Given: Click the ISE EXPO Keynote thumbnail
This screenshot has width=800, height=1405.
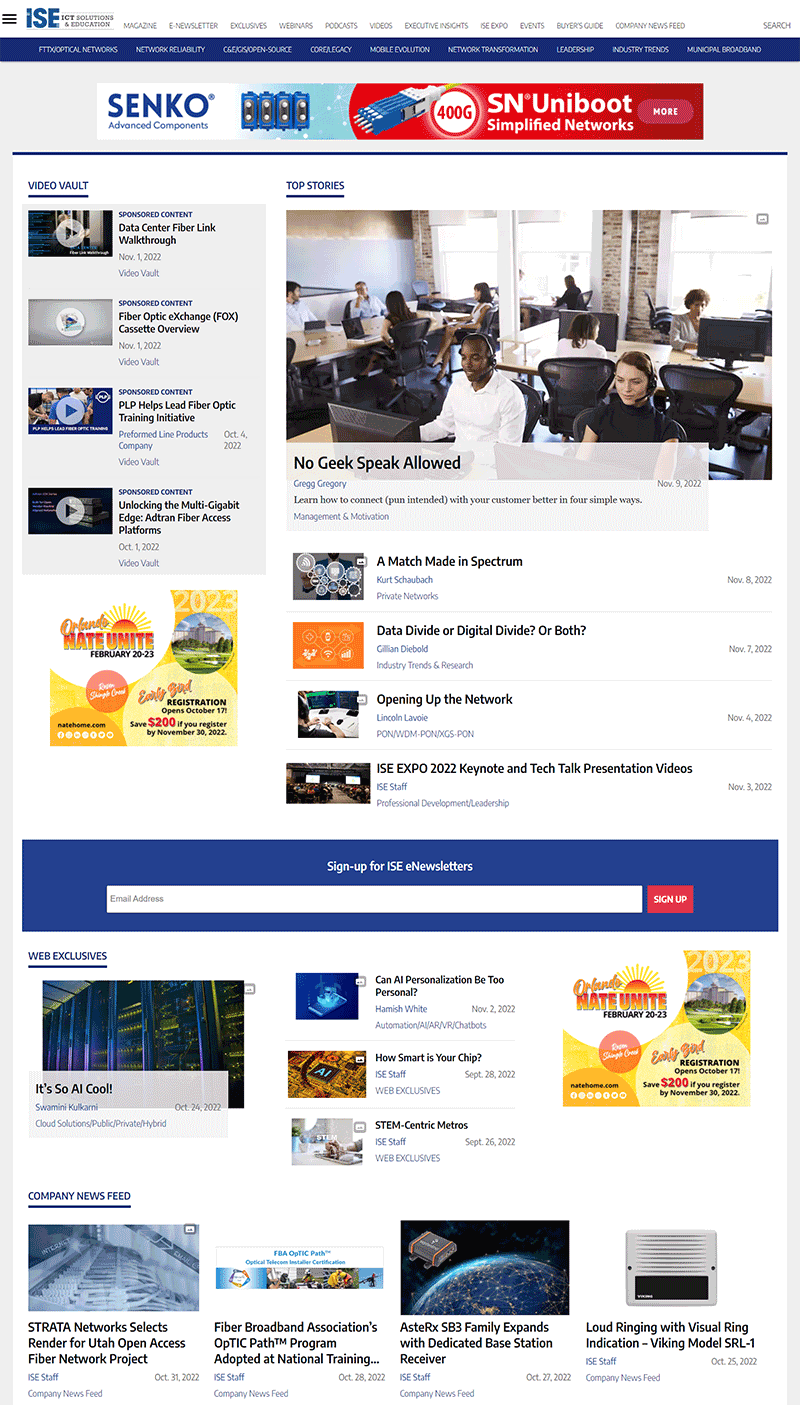Looking at the screenshot, I should [328, 783].
